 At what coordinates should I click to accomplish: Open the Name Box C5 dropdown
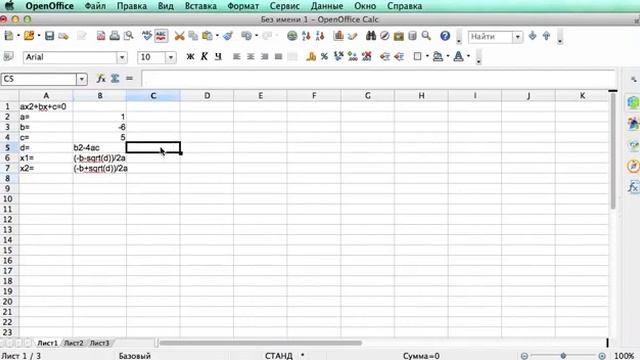[x=82, y=79]
